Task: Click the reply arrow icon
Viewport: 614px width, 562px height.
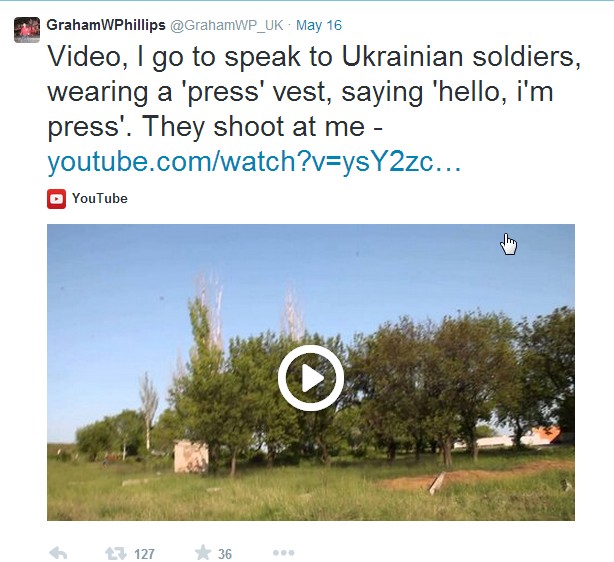Action: 58,553
